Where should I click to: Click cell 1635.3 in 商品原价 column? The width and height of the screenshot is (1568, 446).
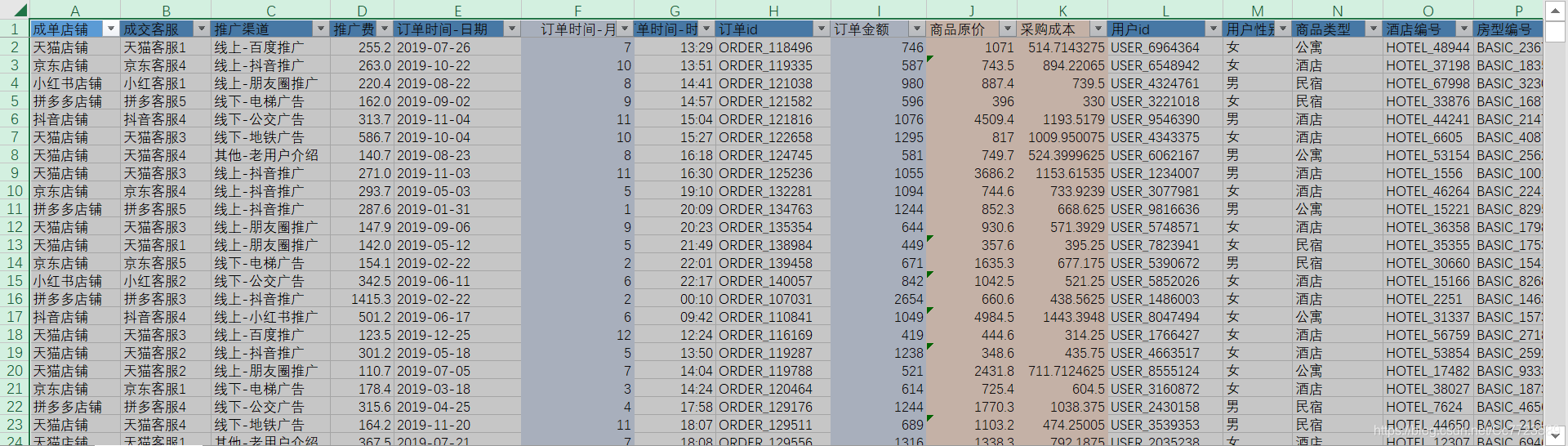tap(972, 263)
